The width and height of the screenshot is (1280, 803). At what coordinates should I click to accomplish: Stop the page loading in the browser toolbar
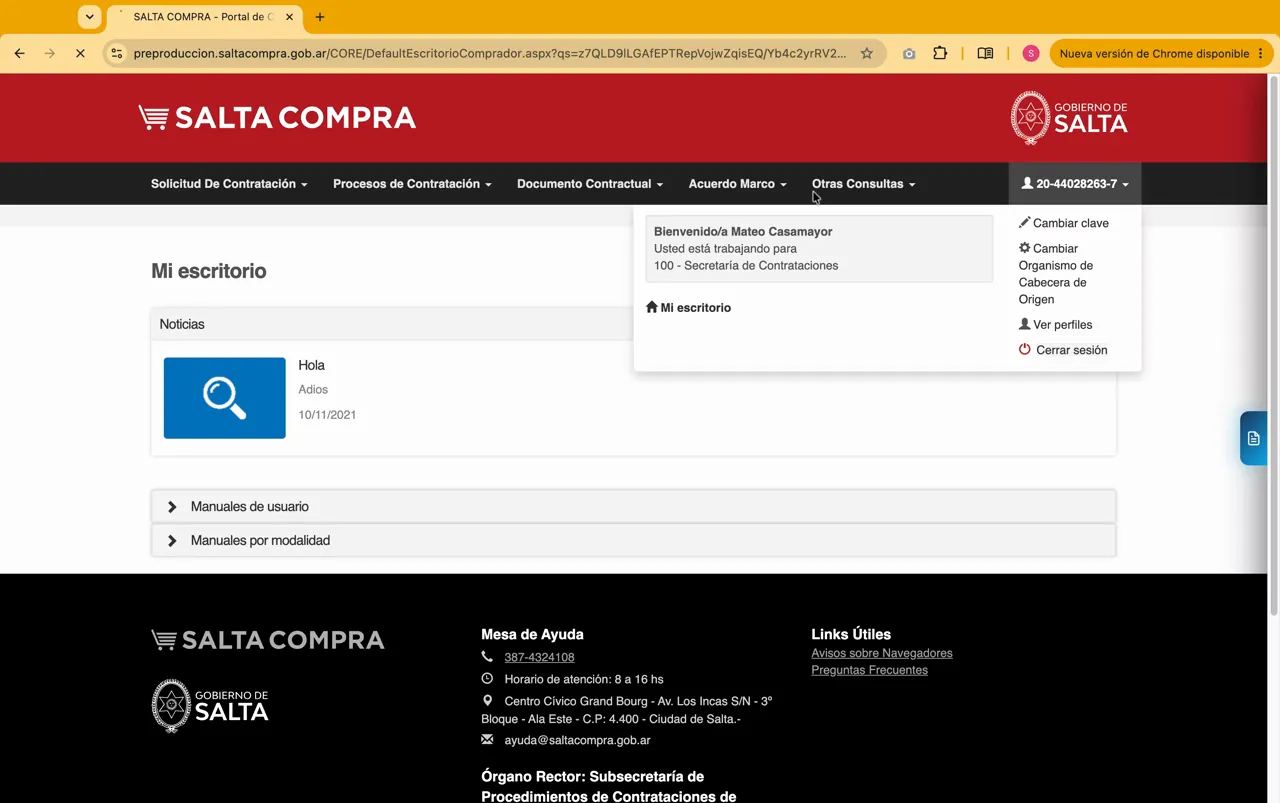tap(80, 53)
